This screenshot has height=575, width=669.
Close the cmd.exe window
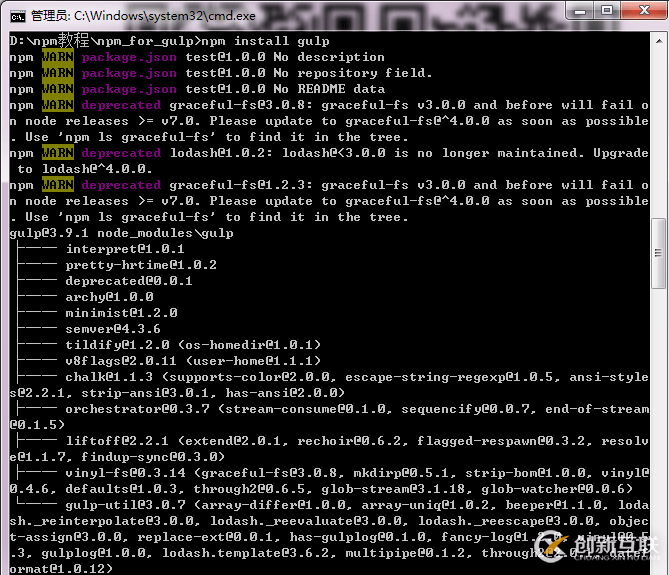tap(644, 11)
